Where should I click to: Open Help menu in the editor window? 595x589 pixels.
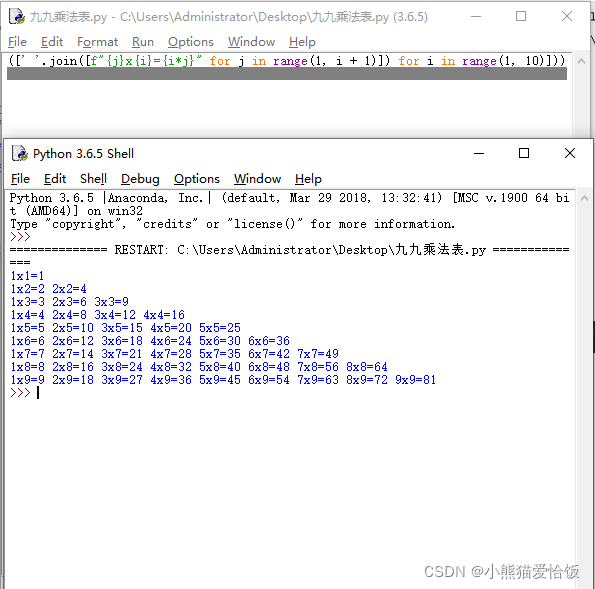point(302,42)
